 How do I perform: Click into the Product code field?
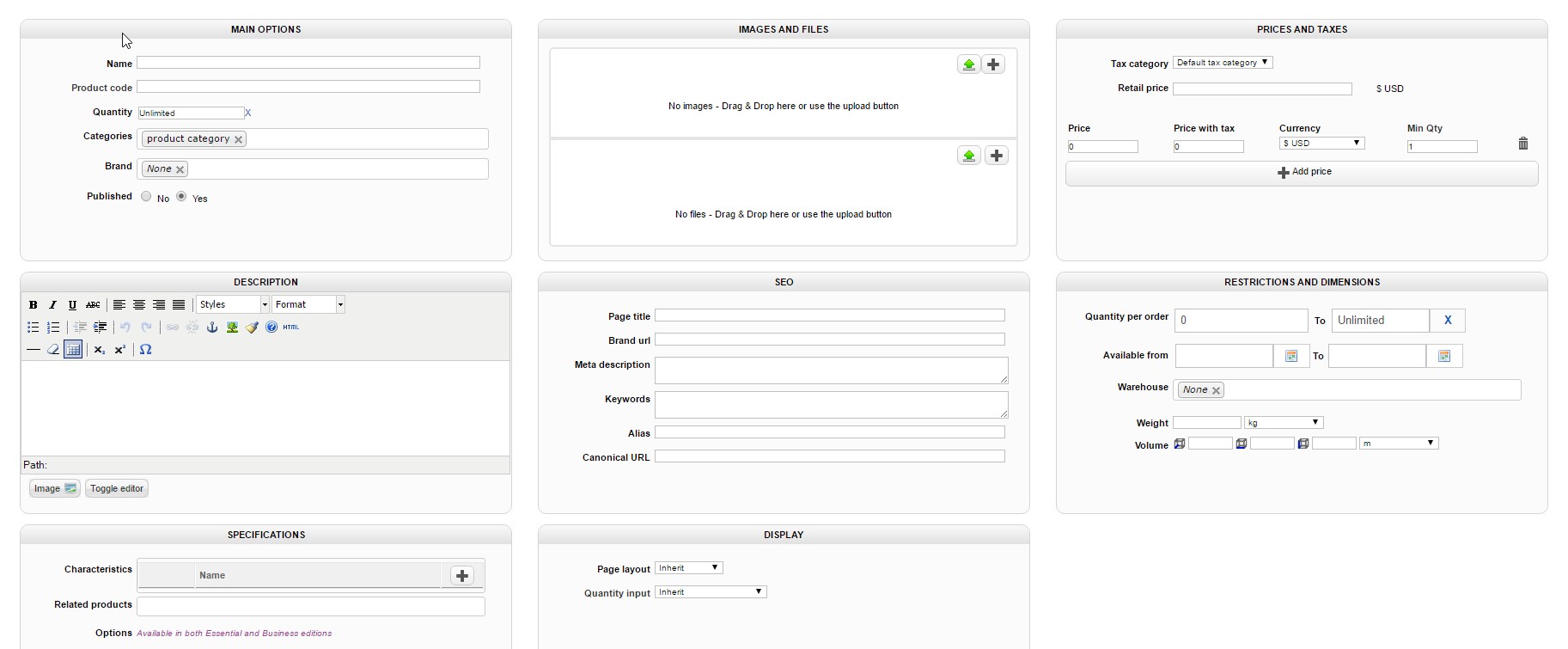(x=308, y=87)
